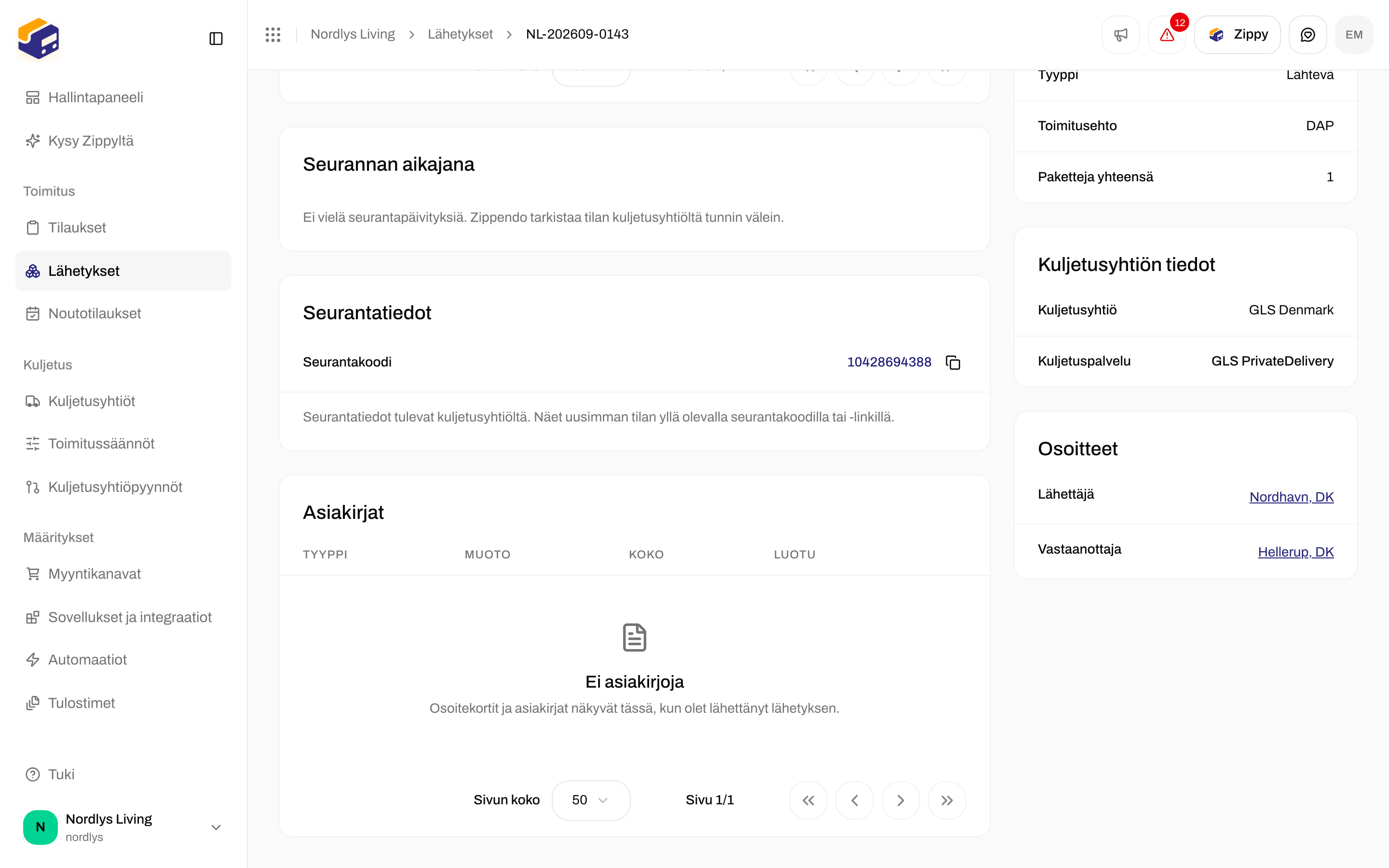The height and width of the screenshot is (868, 1389).
Task: Click the Nordlys Living N avatar
Action: point(40,827)
